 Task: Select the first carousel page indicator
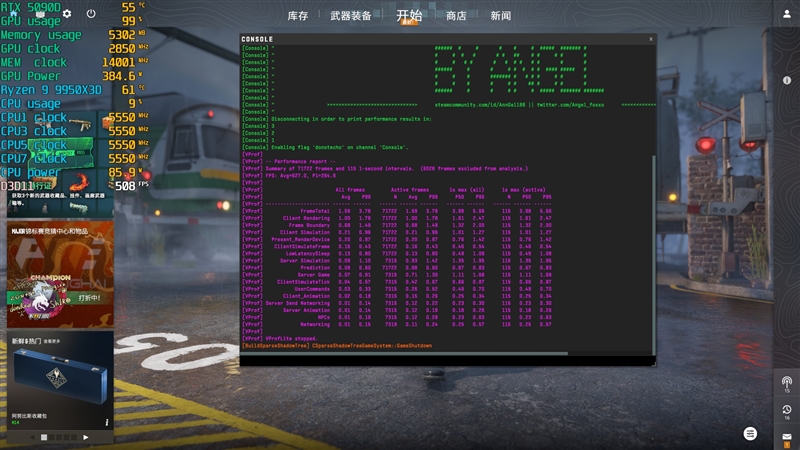pyautogui.click(x=43, y=437)
